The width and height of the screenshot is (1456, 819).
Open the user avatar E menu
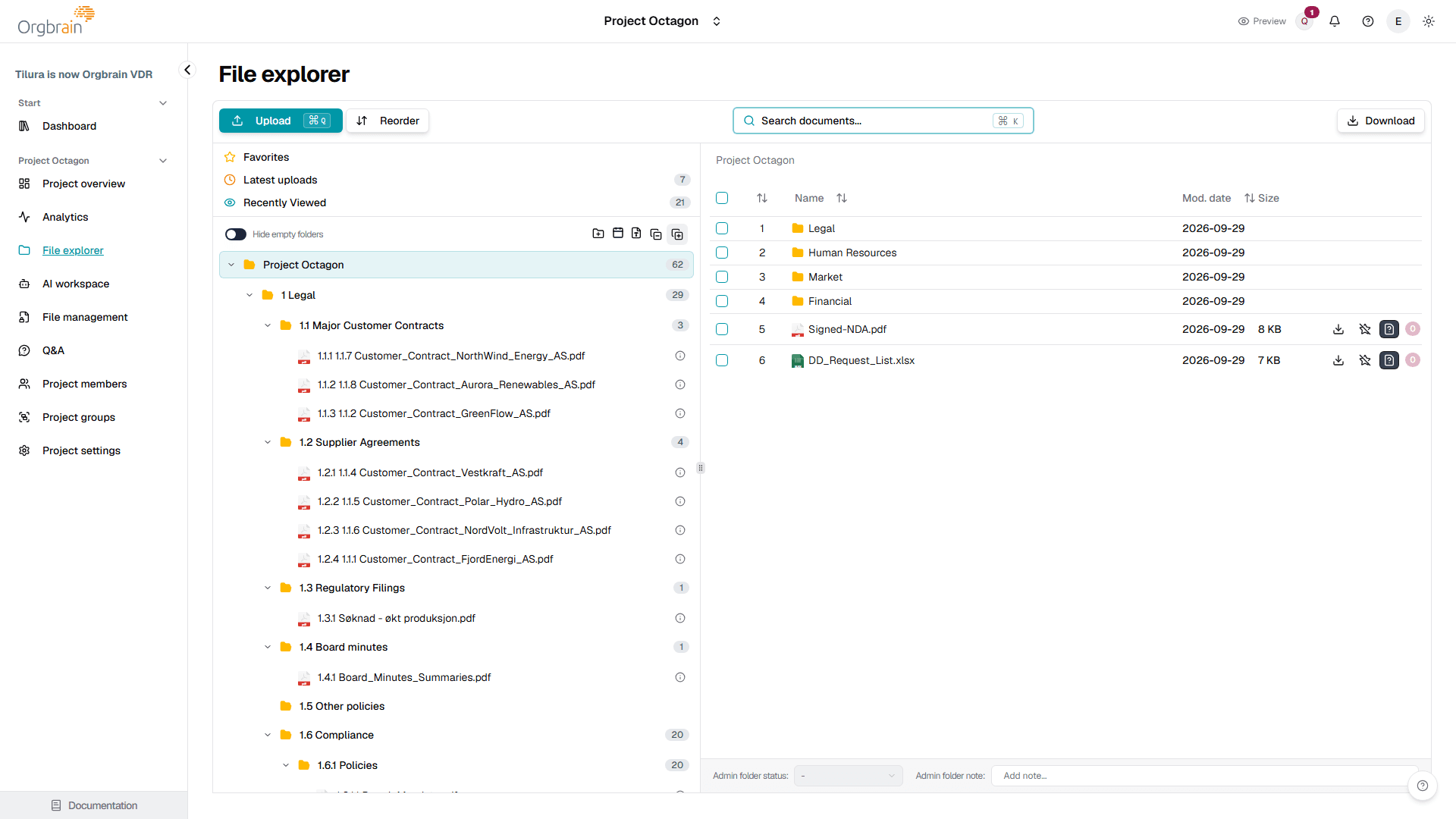pos(1398,21)
